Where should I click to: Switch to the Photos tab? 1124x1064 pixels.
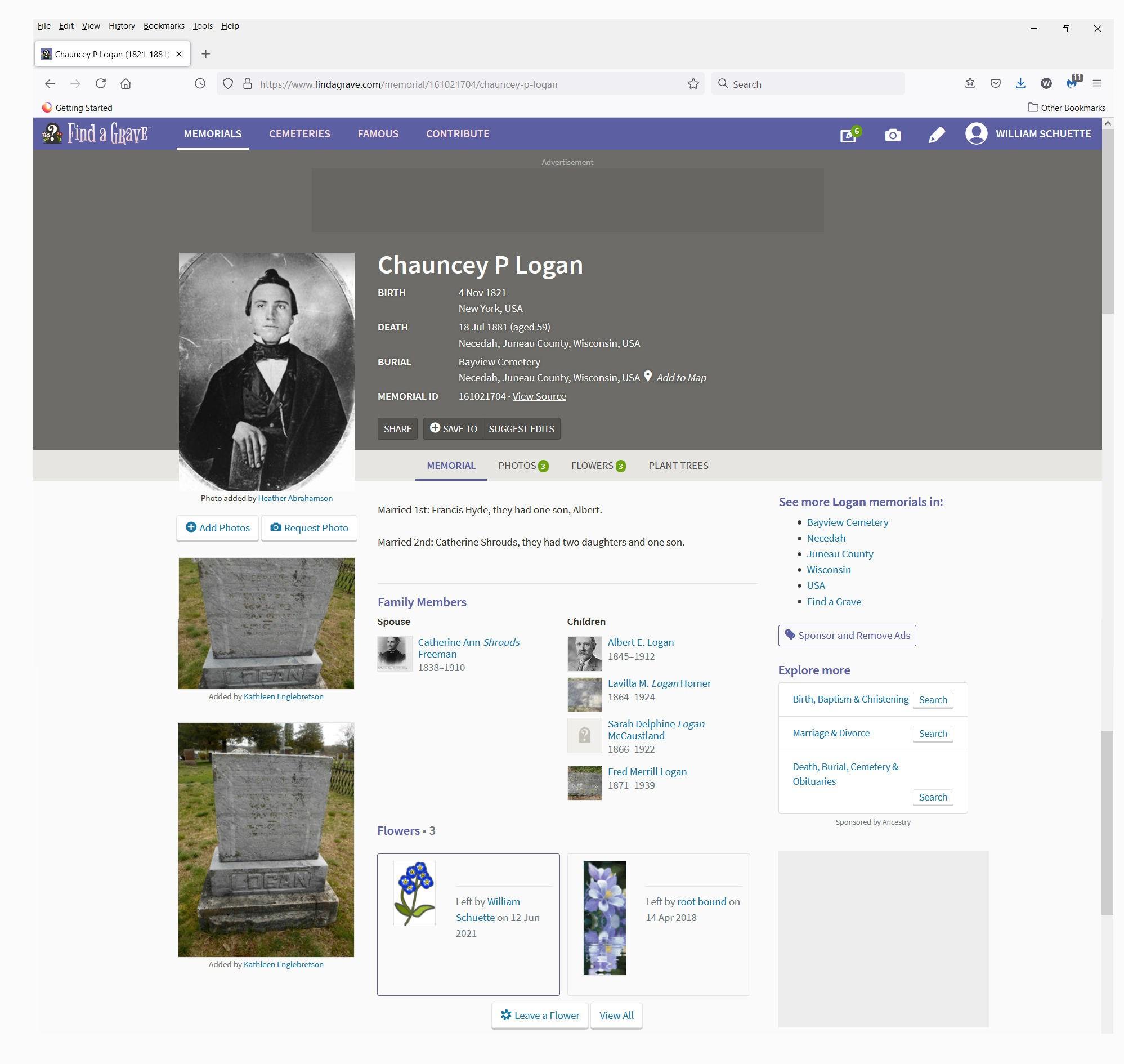(x=522, y=466)
